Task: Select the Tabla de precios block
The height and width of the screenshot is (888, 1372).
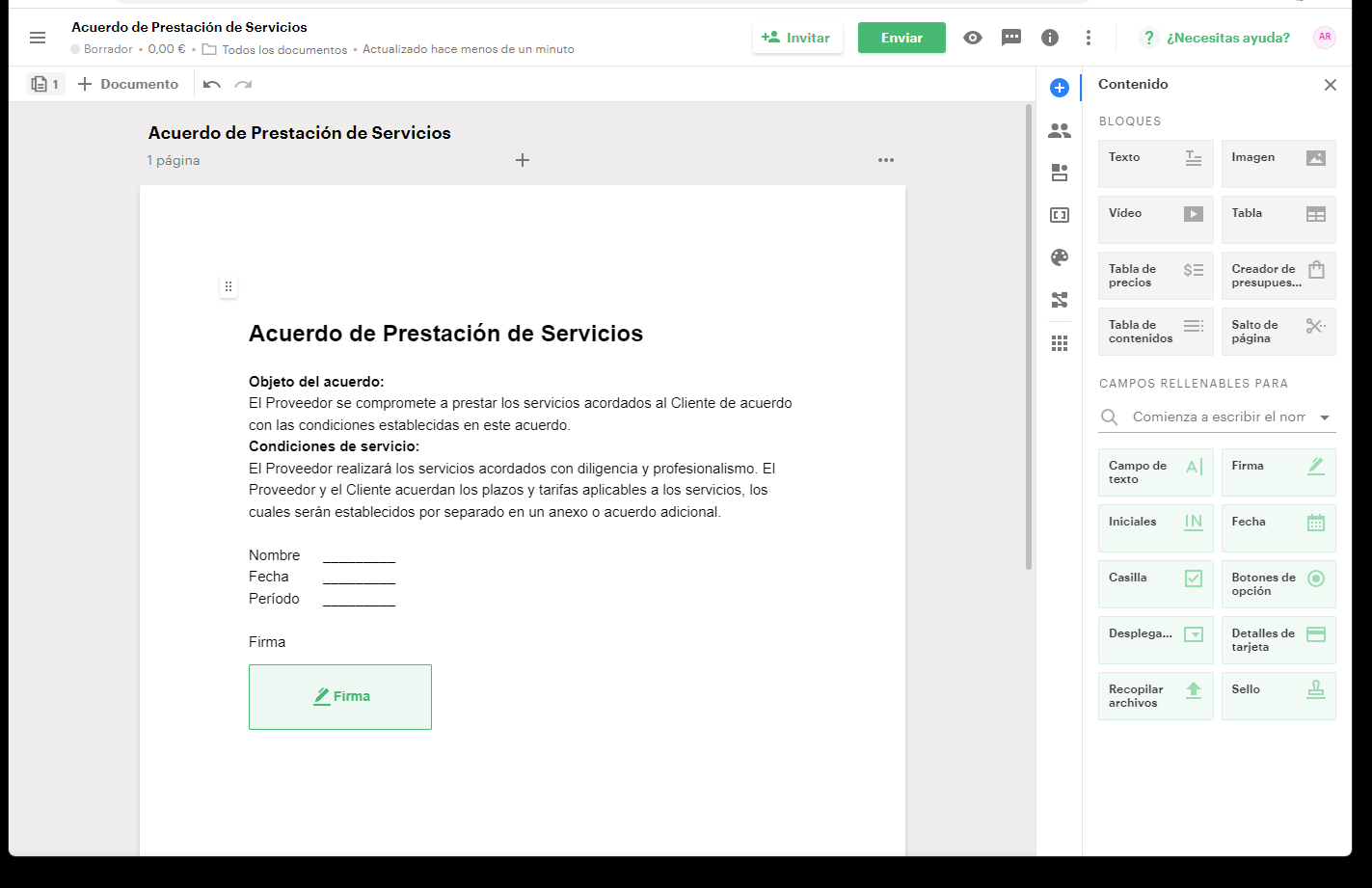Action: tap(1156, 276)
